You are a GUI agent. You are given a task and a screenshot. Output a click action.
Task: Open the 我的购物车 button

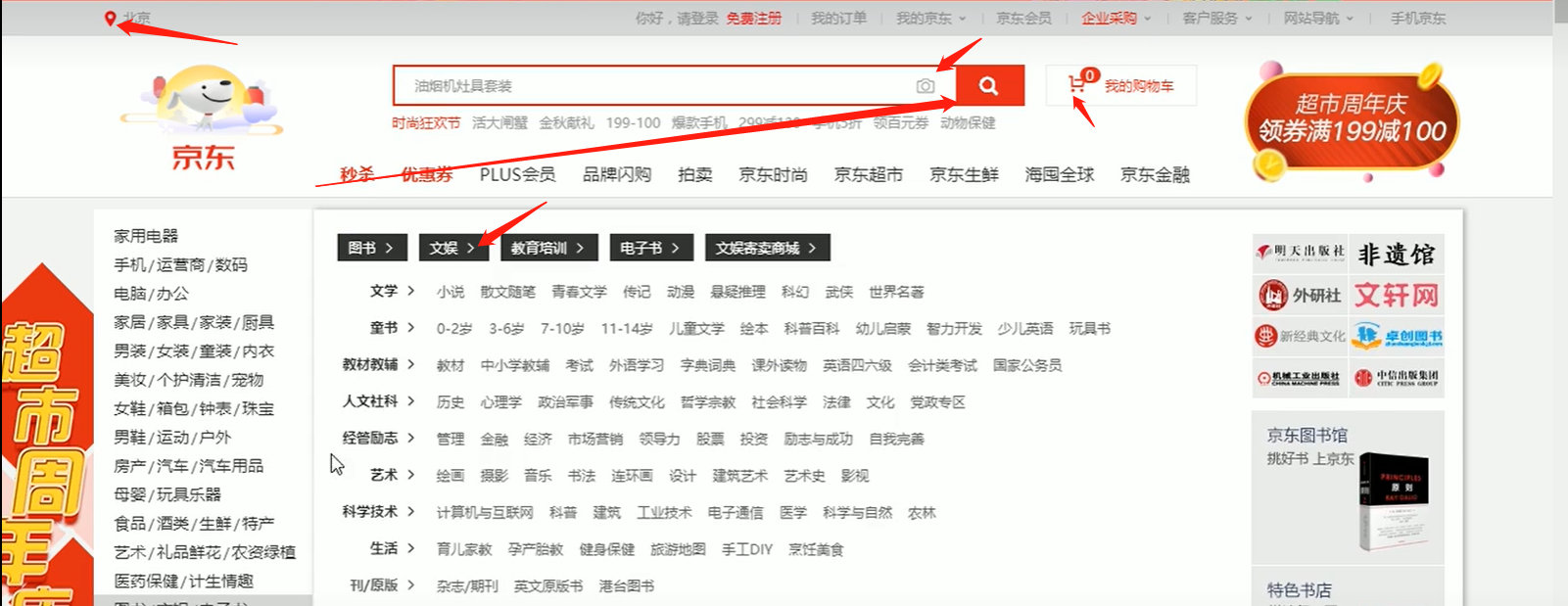1121,86
